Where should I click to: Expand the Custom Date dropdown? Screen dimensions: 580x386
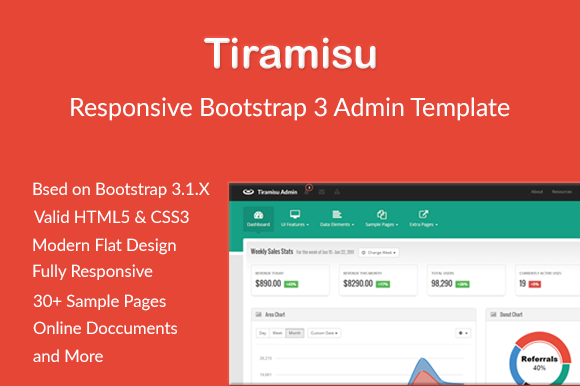(x=324, y=333)
